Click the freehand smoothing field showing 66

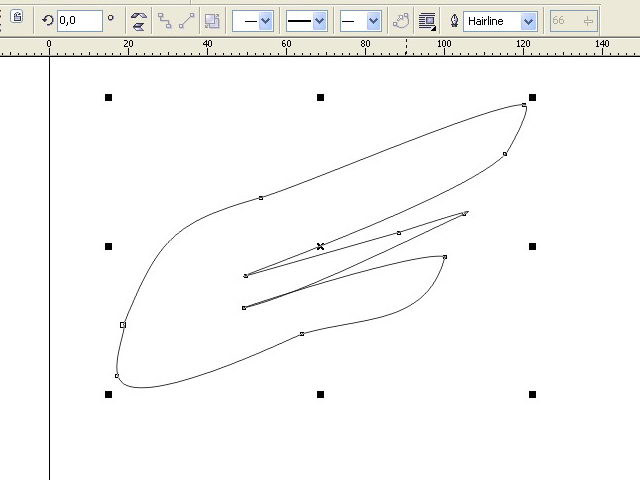[x=563, y=20]
